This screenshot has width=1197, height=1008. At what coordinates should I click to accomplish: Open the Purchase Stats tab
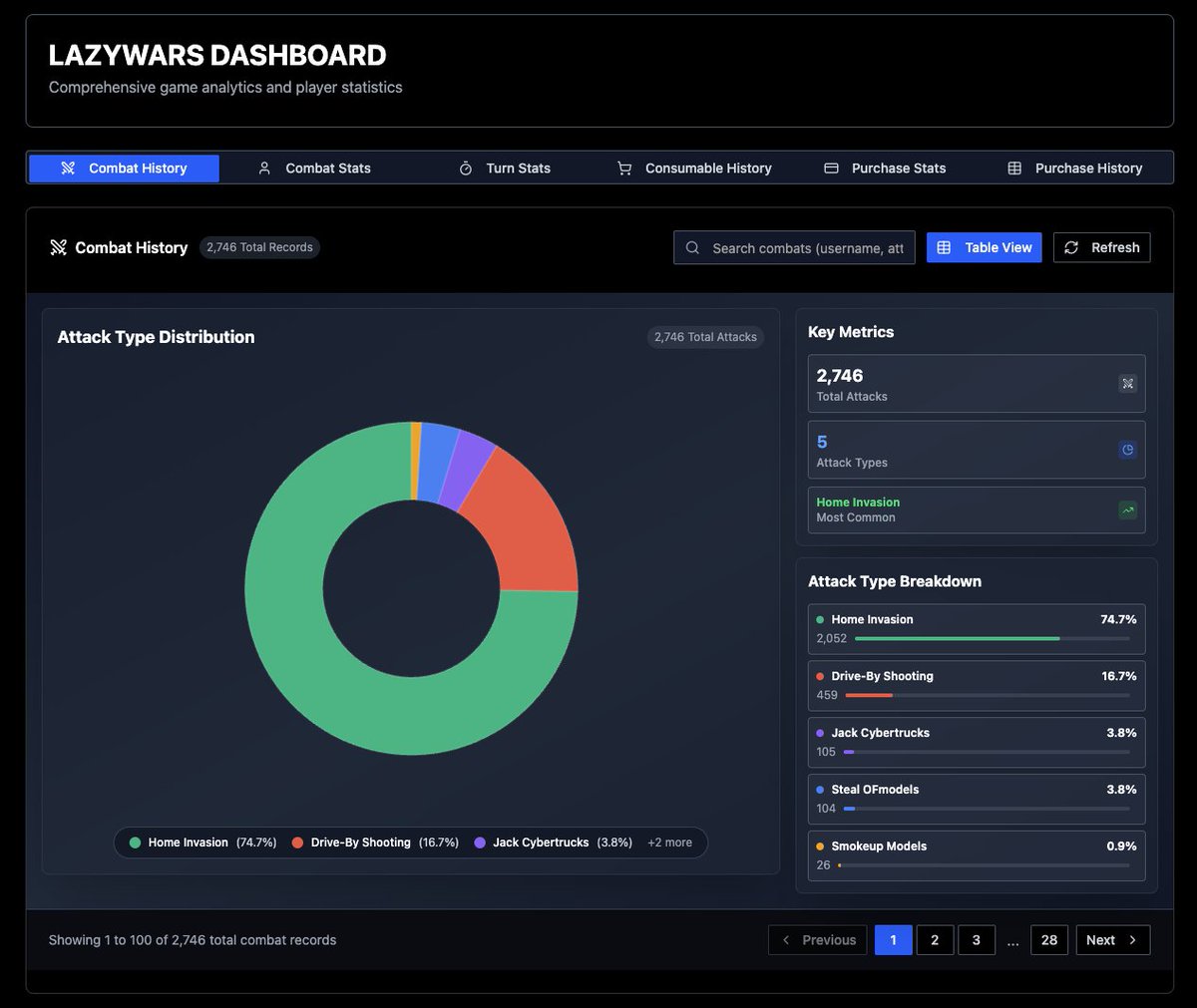pyautogui.click(x=885, y=168)
